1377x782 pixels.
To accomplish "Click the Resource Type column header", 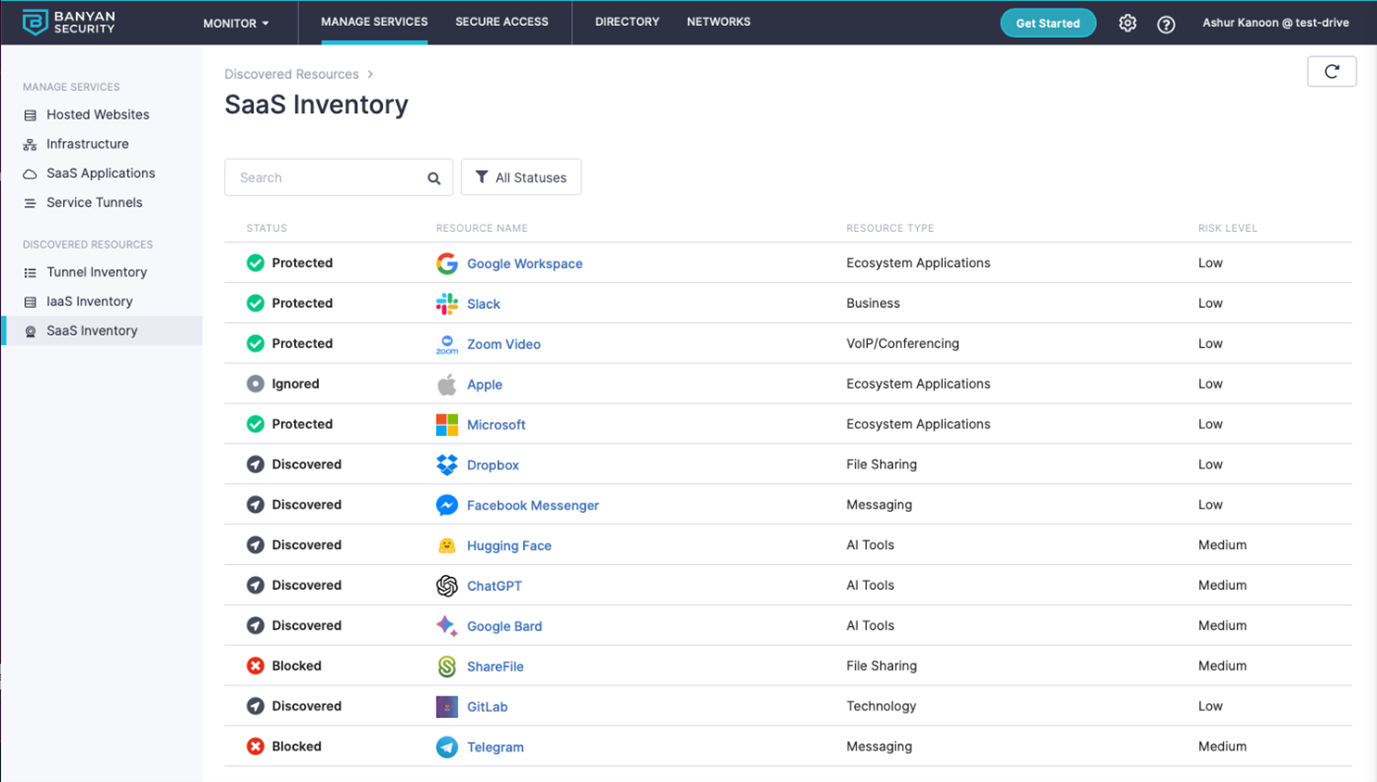I will pos(890,228).
